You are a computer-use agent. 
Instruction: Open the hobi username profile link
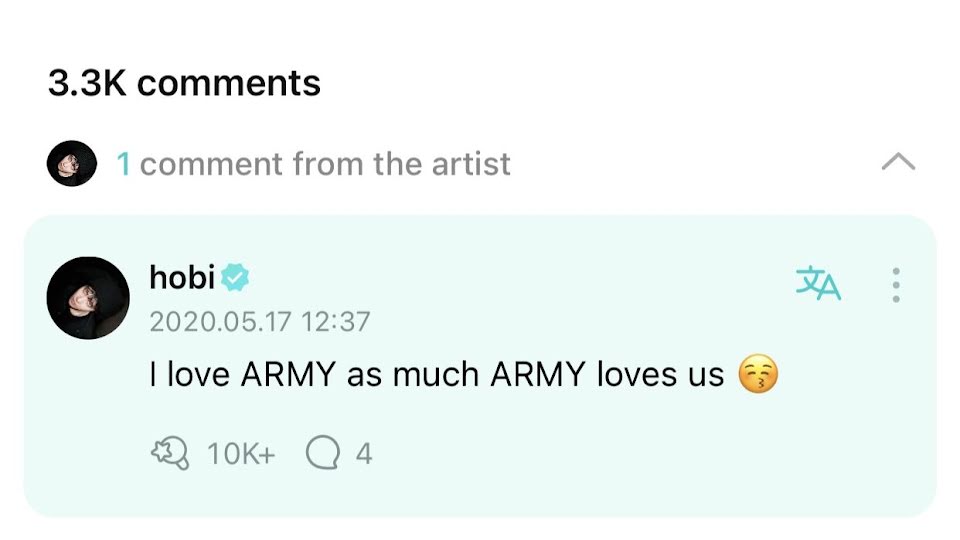[x=182, y=278]
